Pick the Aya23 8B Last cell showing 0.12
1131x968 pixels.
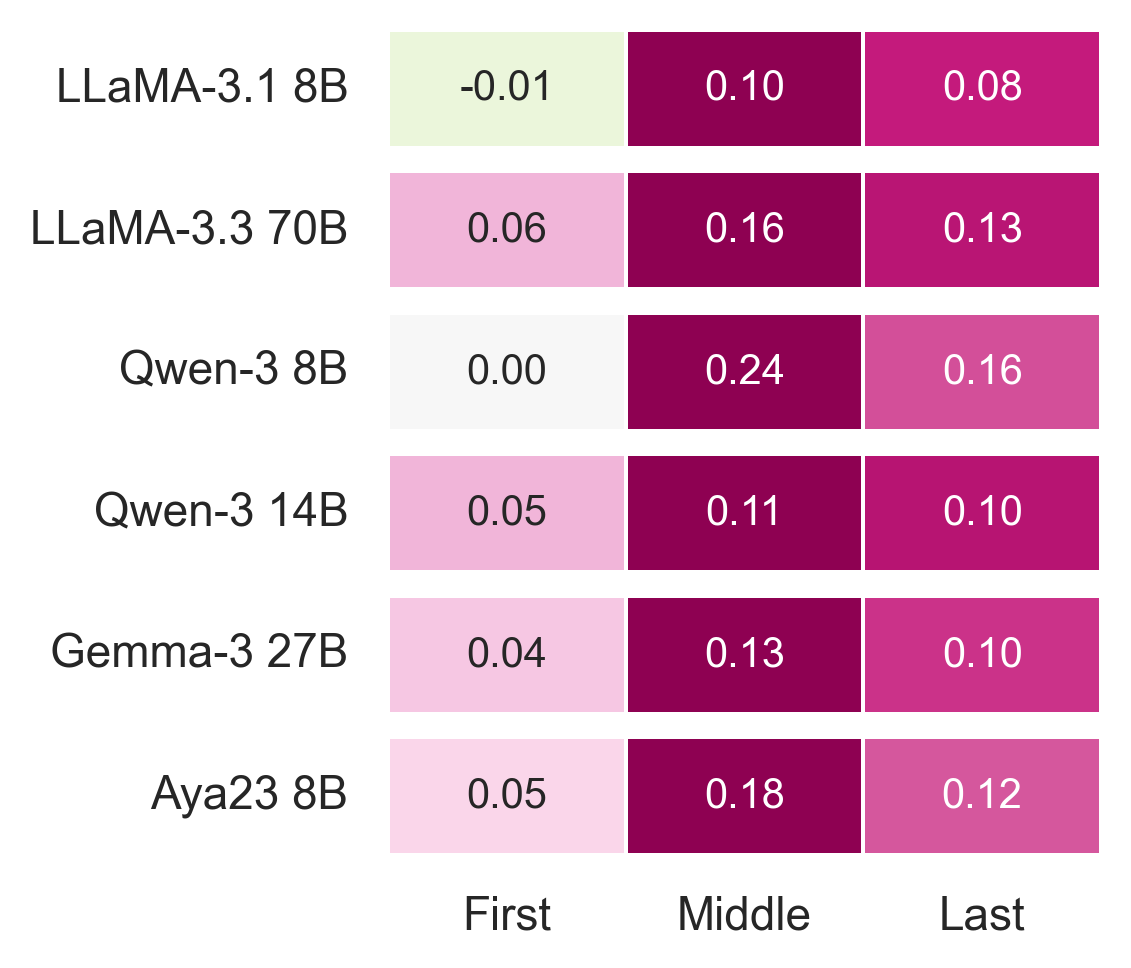[x=982, y=796]
